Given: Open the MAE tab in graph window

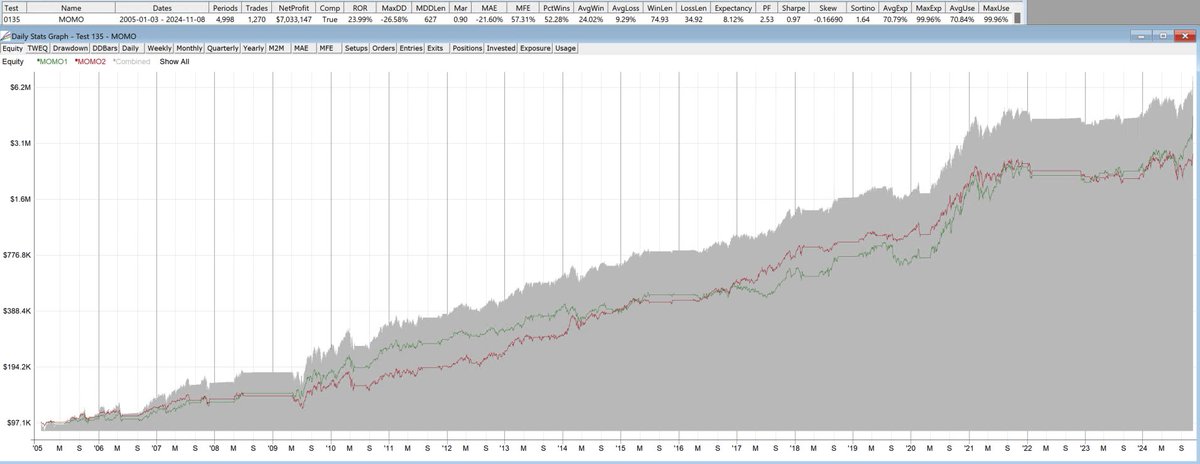Looking at the screenshot, I should 304,47.
